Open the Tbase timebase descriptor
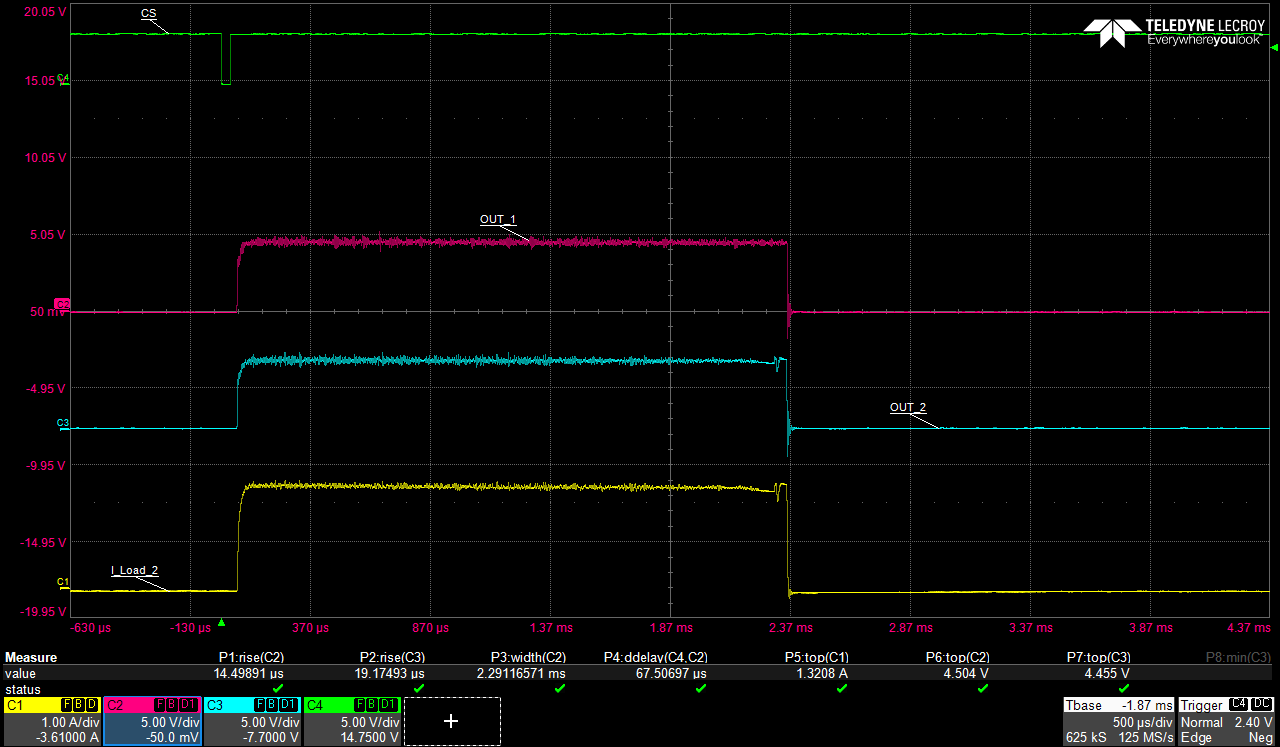 (1118, 721)
